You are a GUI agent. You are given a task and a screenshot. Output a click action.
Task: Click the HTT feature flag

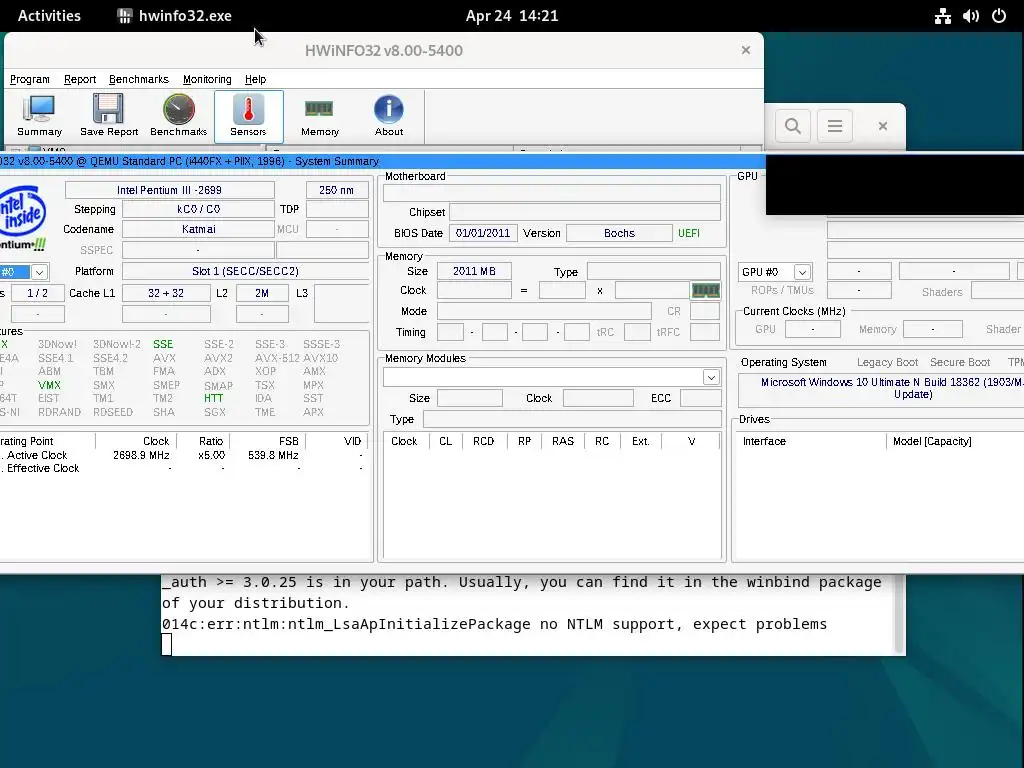tap(213, 398)
